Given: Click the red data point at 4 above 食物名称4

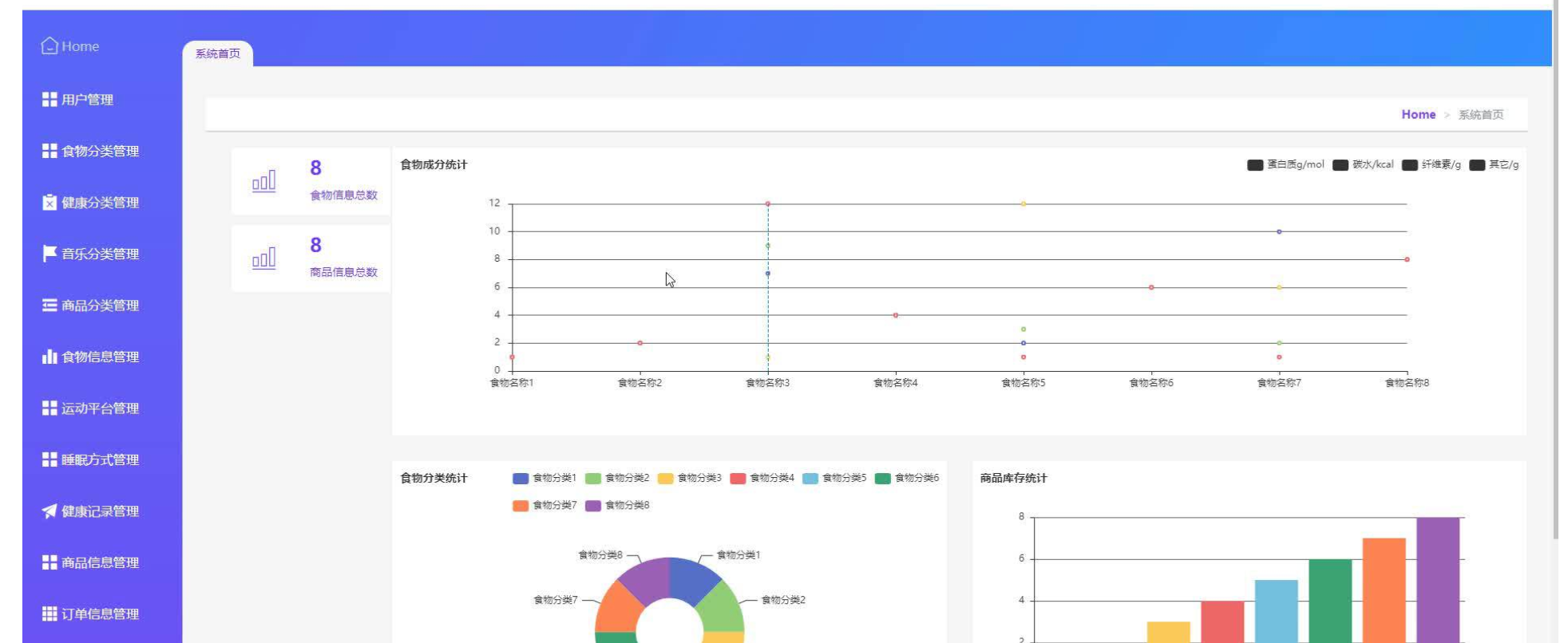Looking at the screenshot, I should (x=896, y=315).
